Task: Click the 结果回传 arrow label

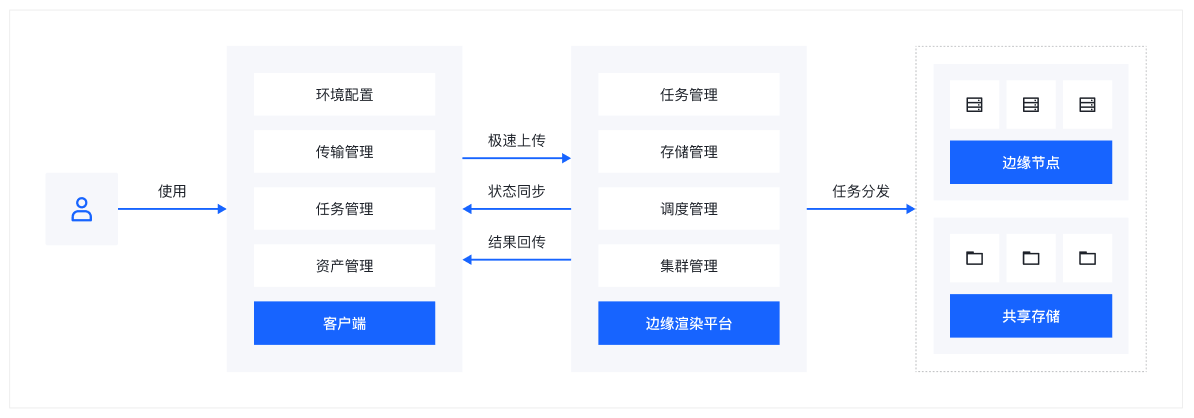Action: pos(516,243)
